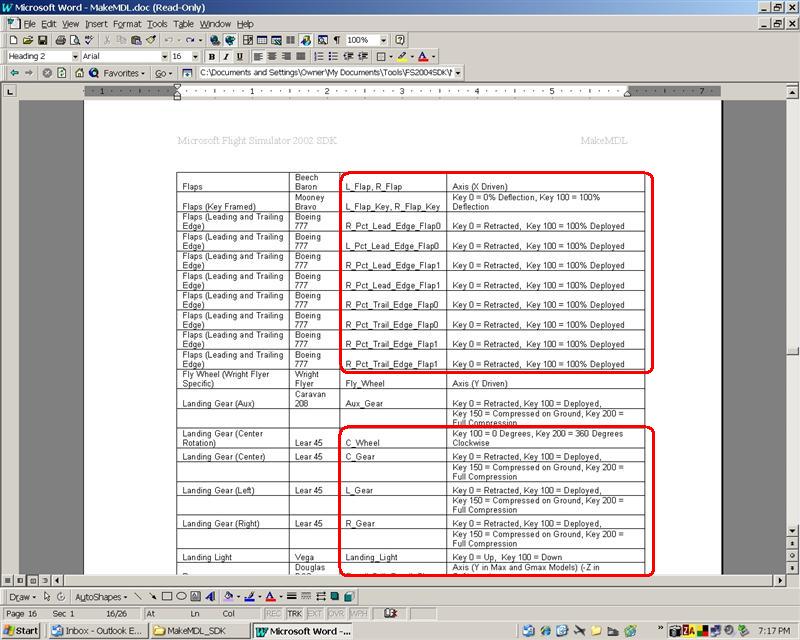Image resolution: width=800 pixels, height=640 pixels.
Task: Click Search the Web icon
Action: pyautogui.click(x=94, y=73)
